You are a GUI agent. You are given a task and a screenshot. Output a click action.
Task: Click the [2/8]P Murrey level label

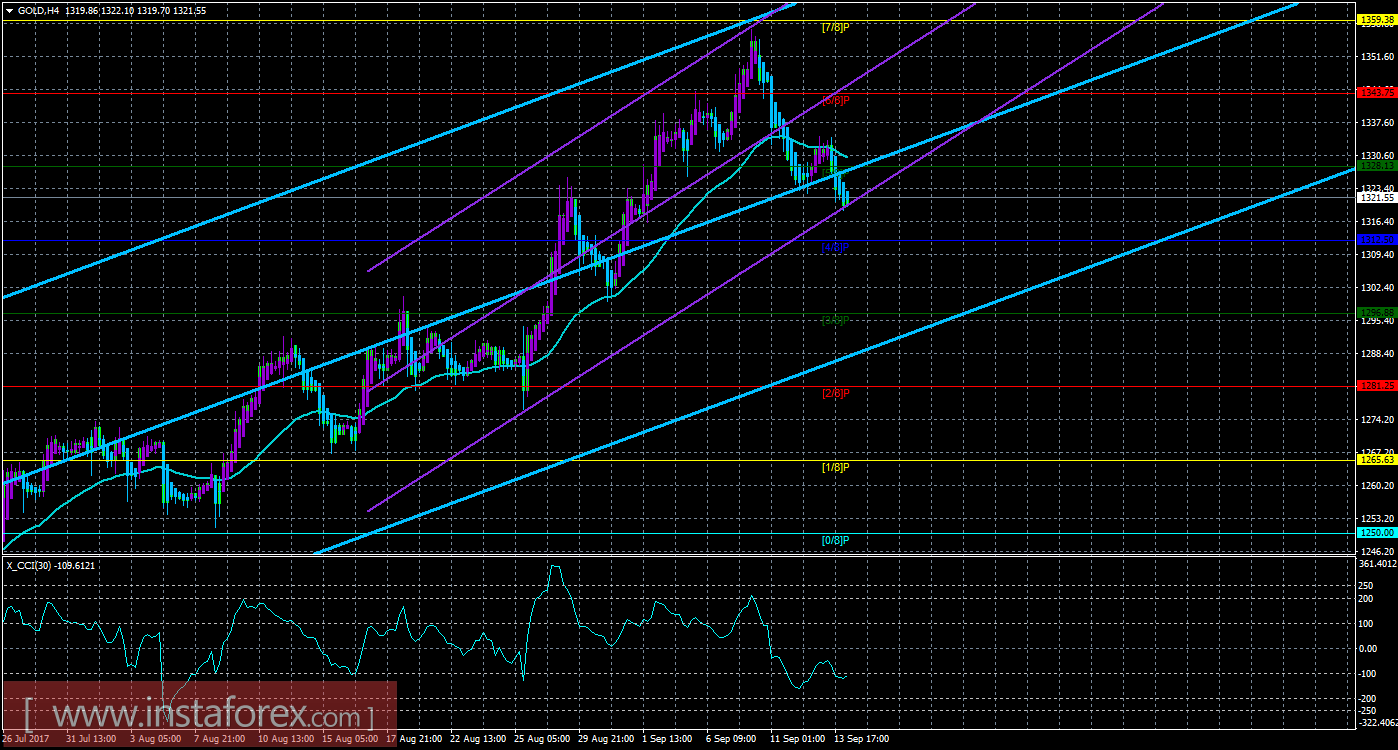point(835,393)
